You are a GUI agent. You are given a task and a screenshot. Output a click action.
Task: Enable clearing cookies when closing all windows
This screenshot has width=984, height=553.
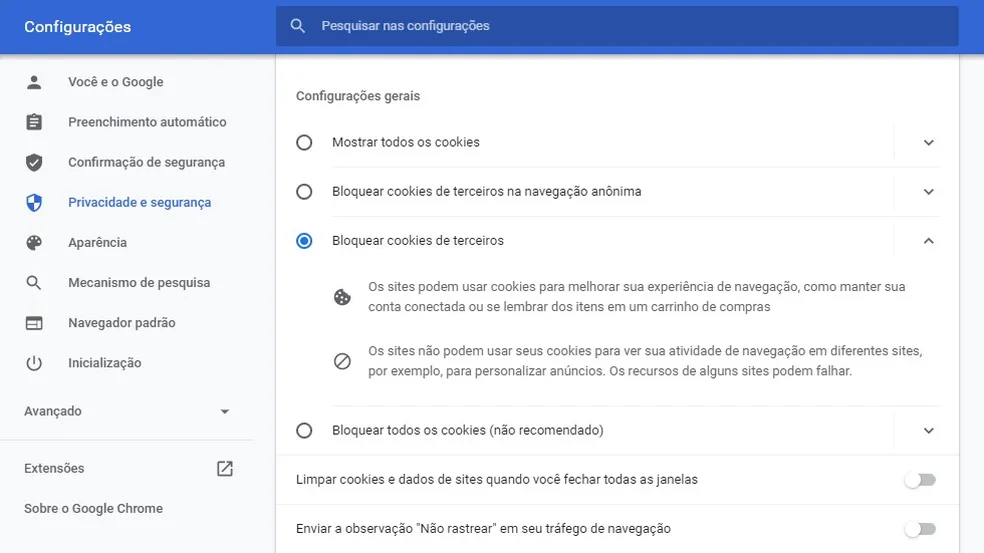point(919,480)
